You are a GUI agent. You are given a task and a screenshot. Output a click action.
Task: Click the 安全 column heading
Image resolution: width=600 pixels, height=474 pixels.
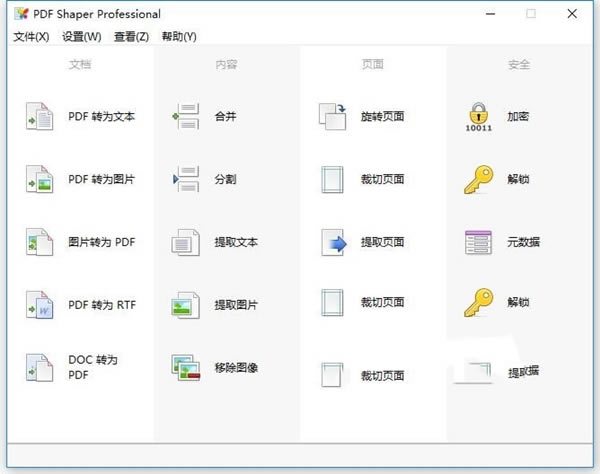click(x=519, y=64)
